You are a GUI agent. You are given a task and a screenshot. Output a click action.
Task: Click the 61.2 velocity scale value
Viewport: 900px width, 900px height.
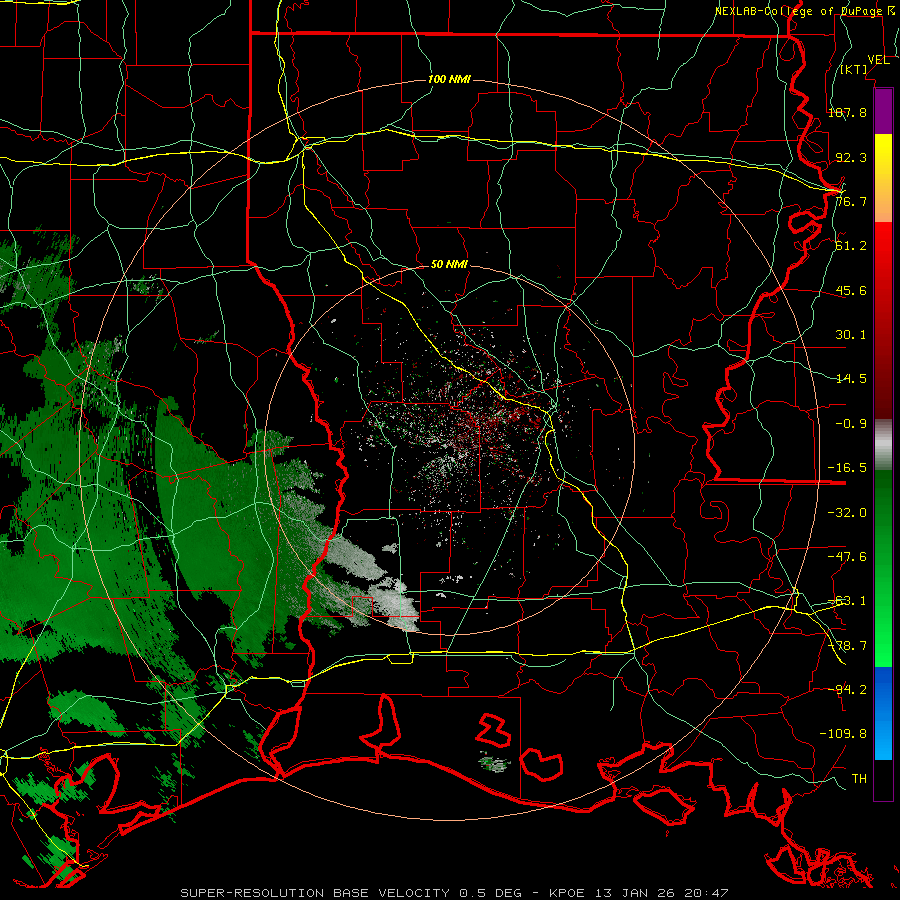tap(851, 246)
